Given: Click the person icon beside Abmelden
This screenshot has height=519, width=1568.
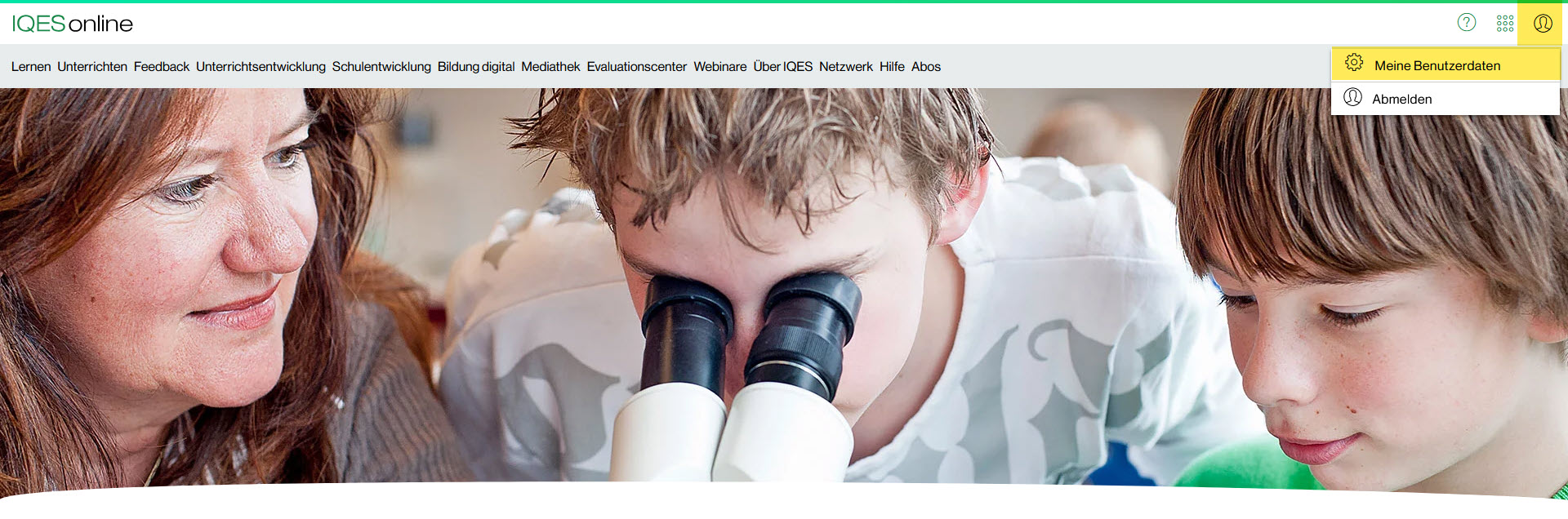Looking at the screenshot, I should pos(1353,97).
